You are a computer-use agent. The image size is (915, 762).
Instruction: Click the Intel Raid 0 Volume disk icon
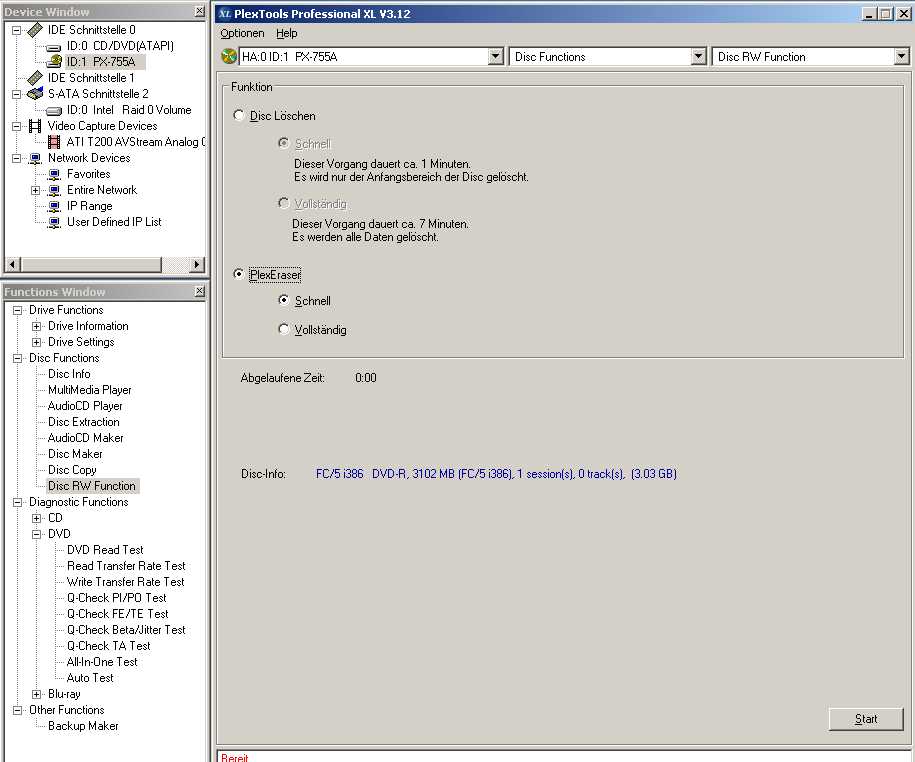click(54, 110)
